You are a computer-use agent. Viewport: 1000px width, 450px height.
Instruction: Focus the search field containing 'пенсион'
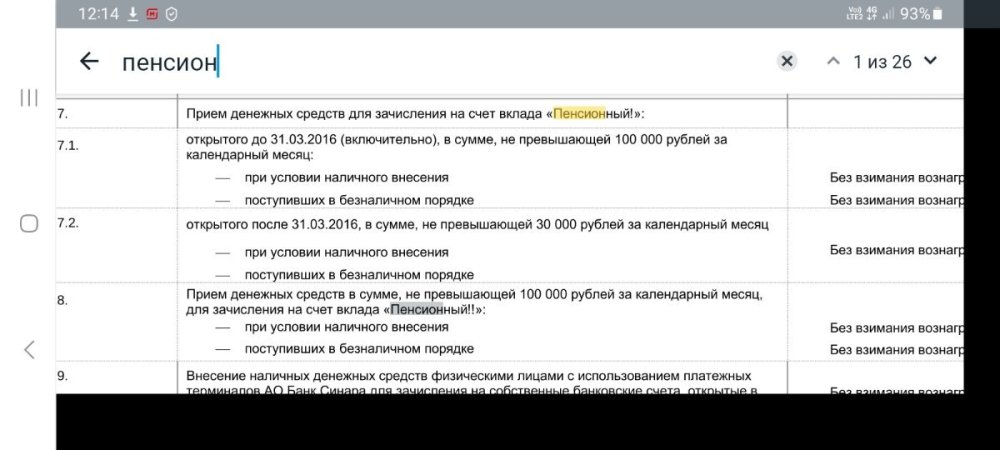440,62
